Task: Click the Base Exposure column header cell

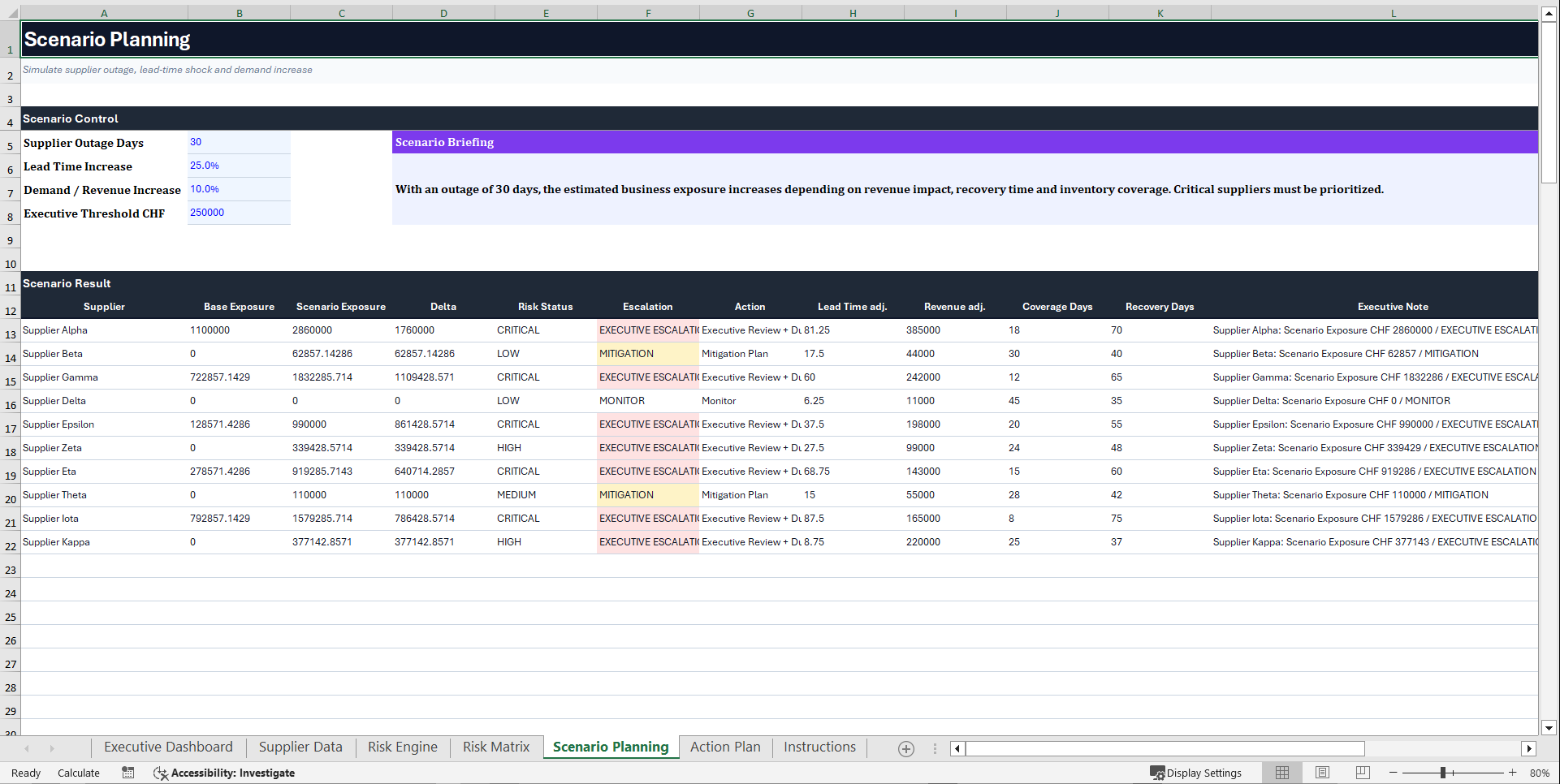Action: coord(239,307)
